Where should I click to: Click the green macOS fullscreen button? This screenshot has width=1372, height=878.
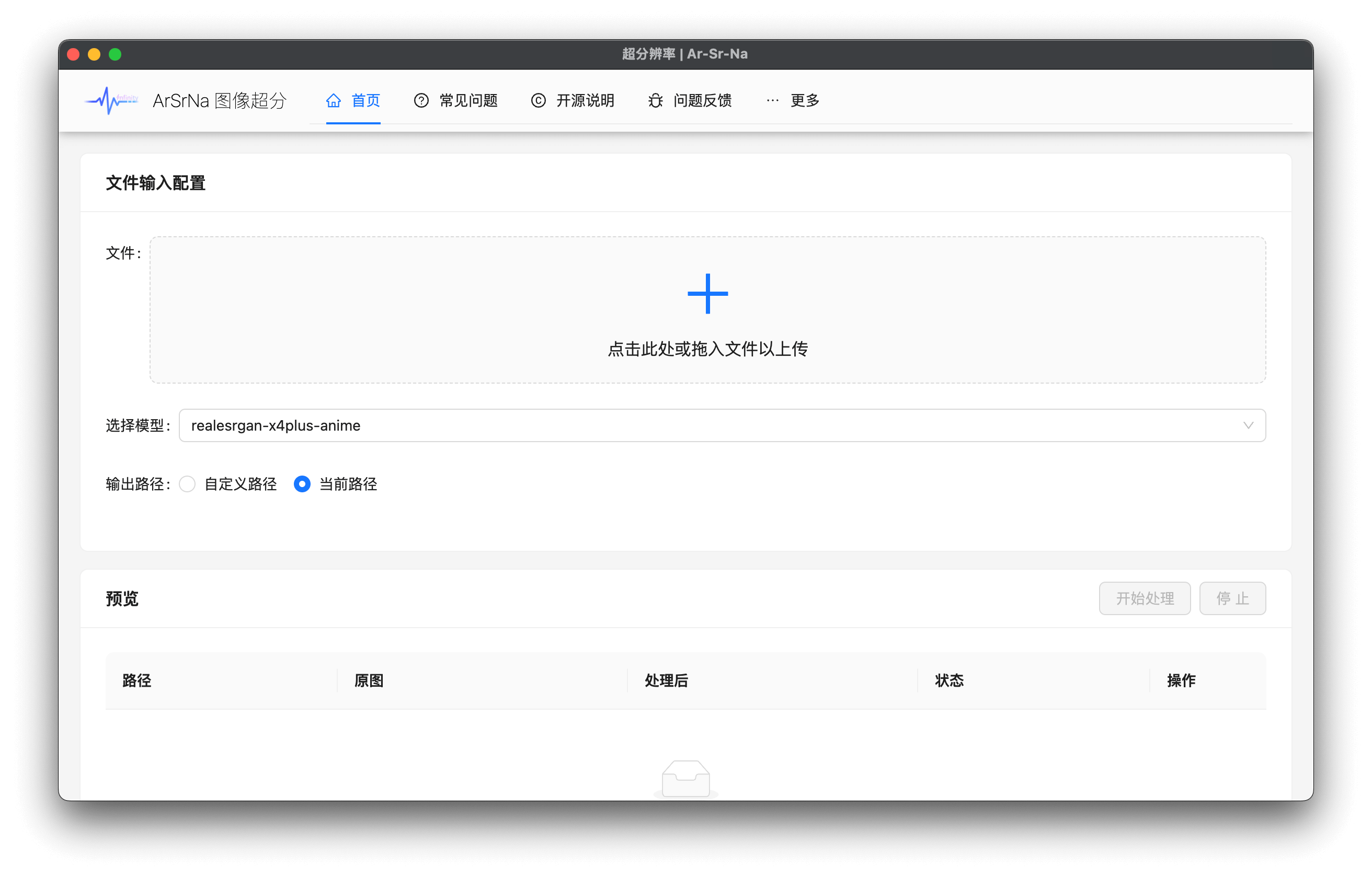(x=115, y=54)
